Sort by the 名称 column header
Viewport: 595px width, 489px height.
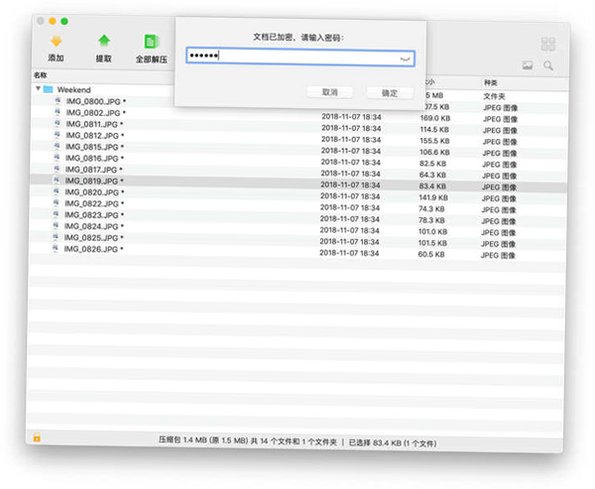[x=40, y=75]
